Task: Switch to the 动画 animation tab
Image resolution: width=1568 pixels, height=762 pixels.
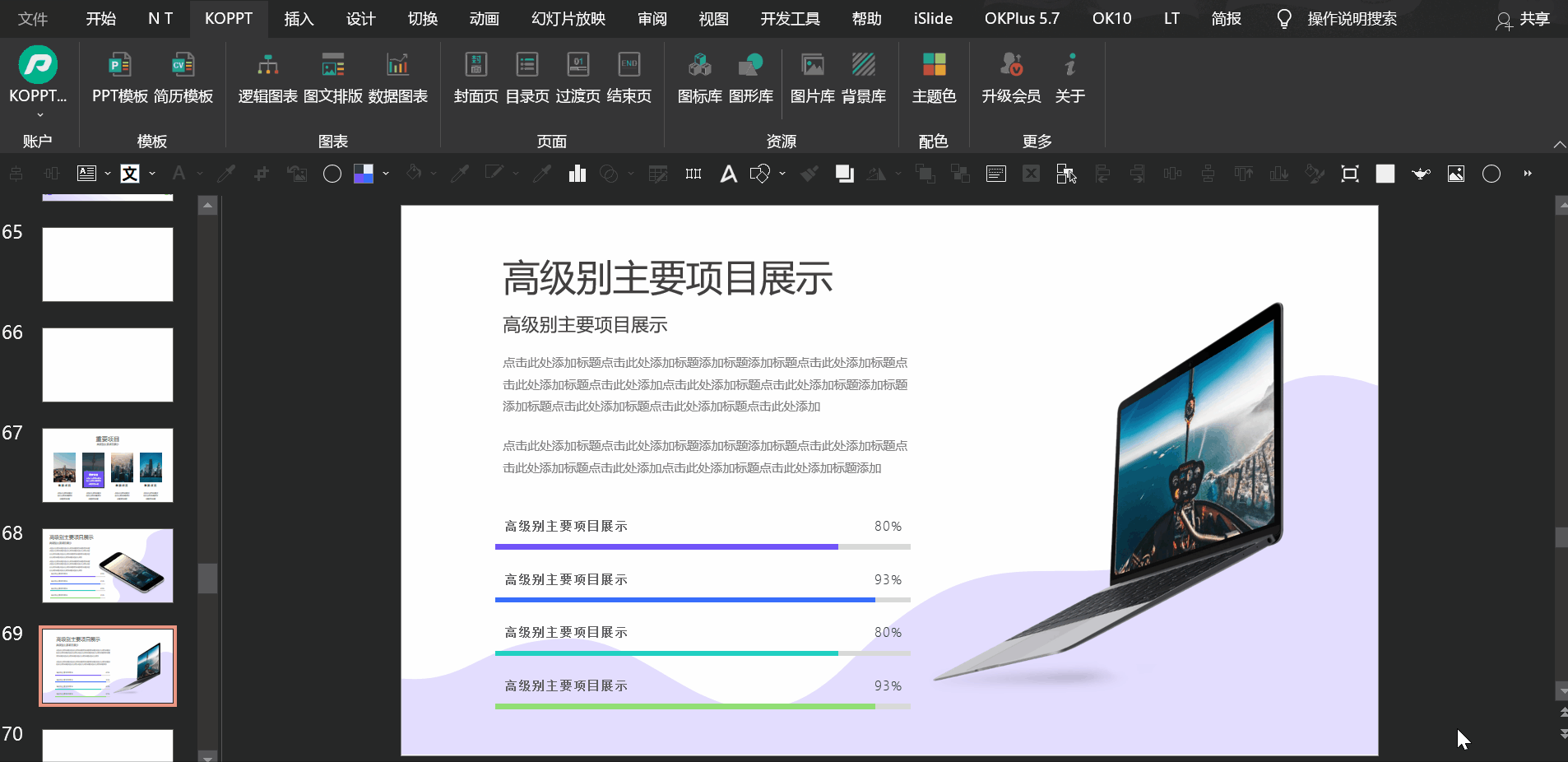Action: click(485, 18)
